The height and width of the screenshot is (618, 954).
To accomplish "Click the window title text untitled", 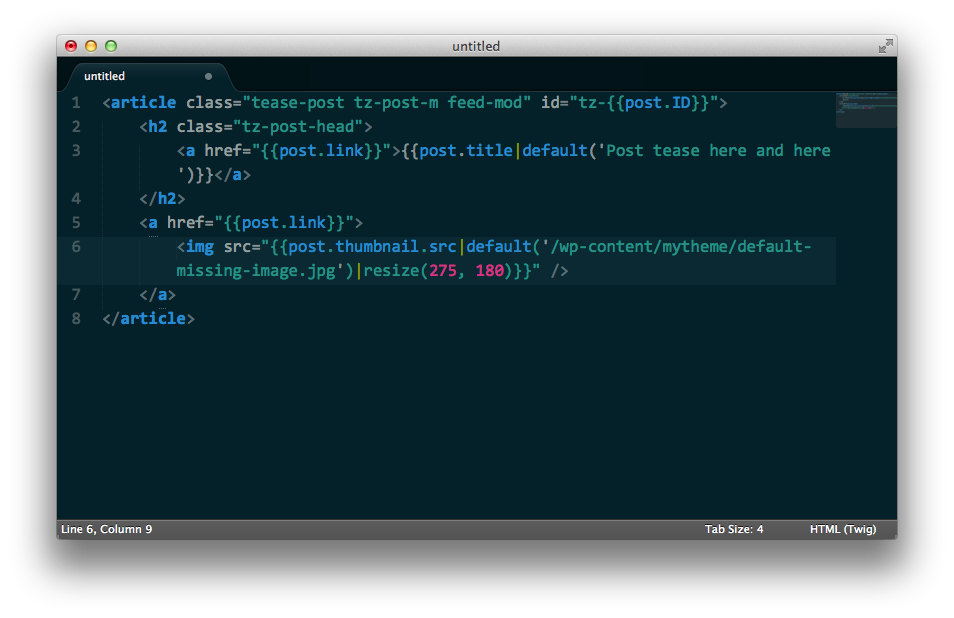I will point(476,46).
